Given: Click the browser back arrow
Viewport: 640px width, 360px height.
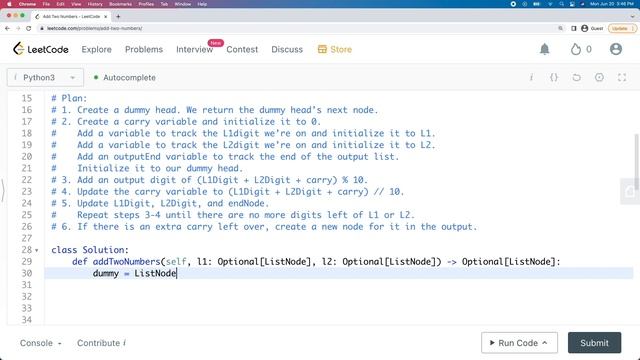Looking at the screenshot, I should point(7,28).
